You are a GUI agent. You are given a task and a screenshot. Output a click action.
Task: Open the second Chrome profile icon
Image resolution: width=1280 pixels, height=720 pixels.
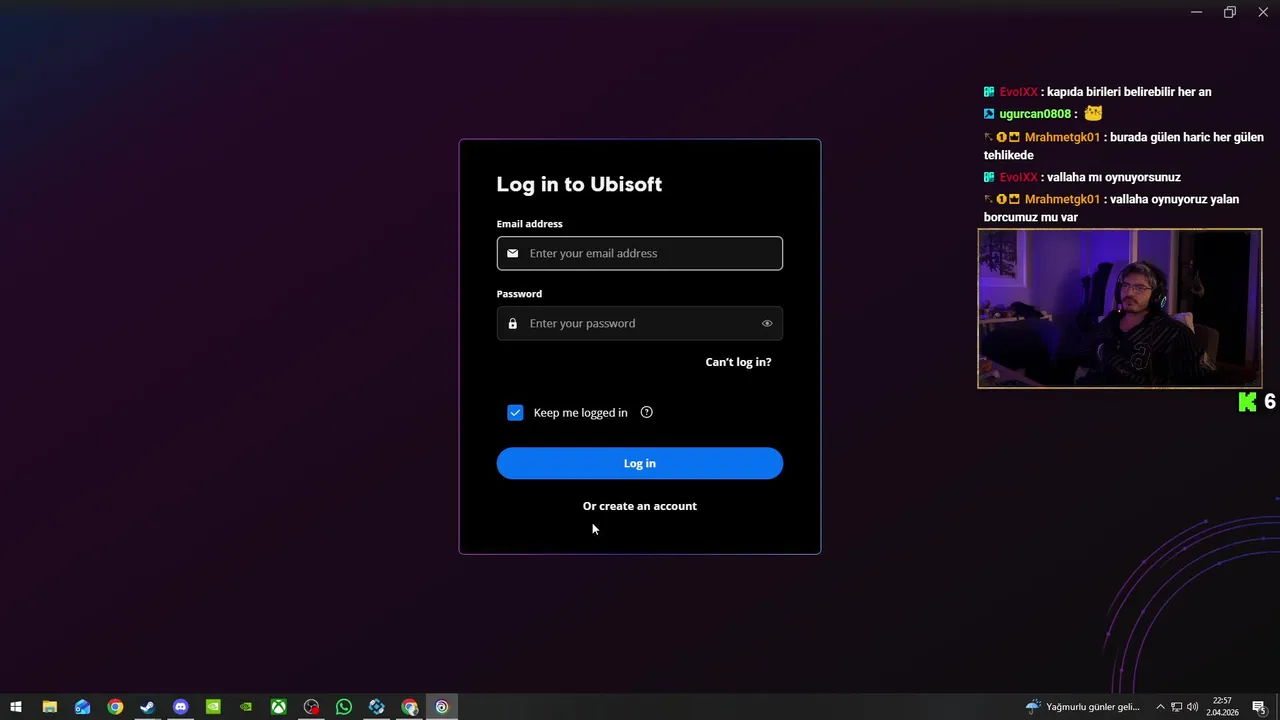[x=409, y=707]
